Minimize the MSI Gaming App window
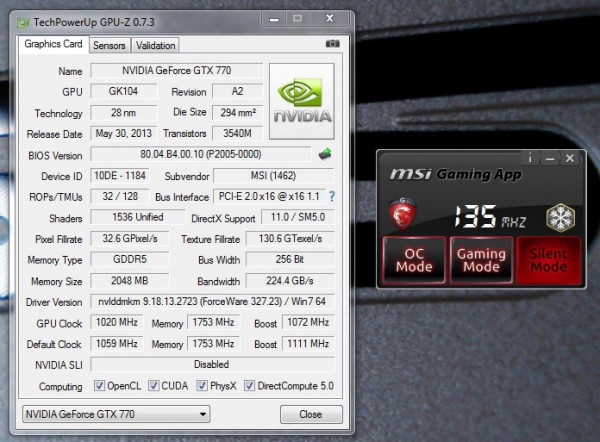 [x=550, y=158]
